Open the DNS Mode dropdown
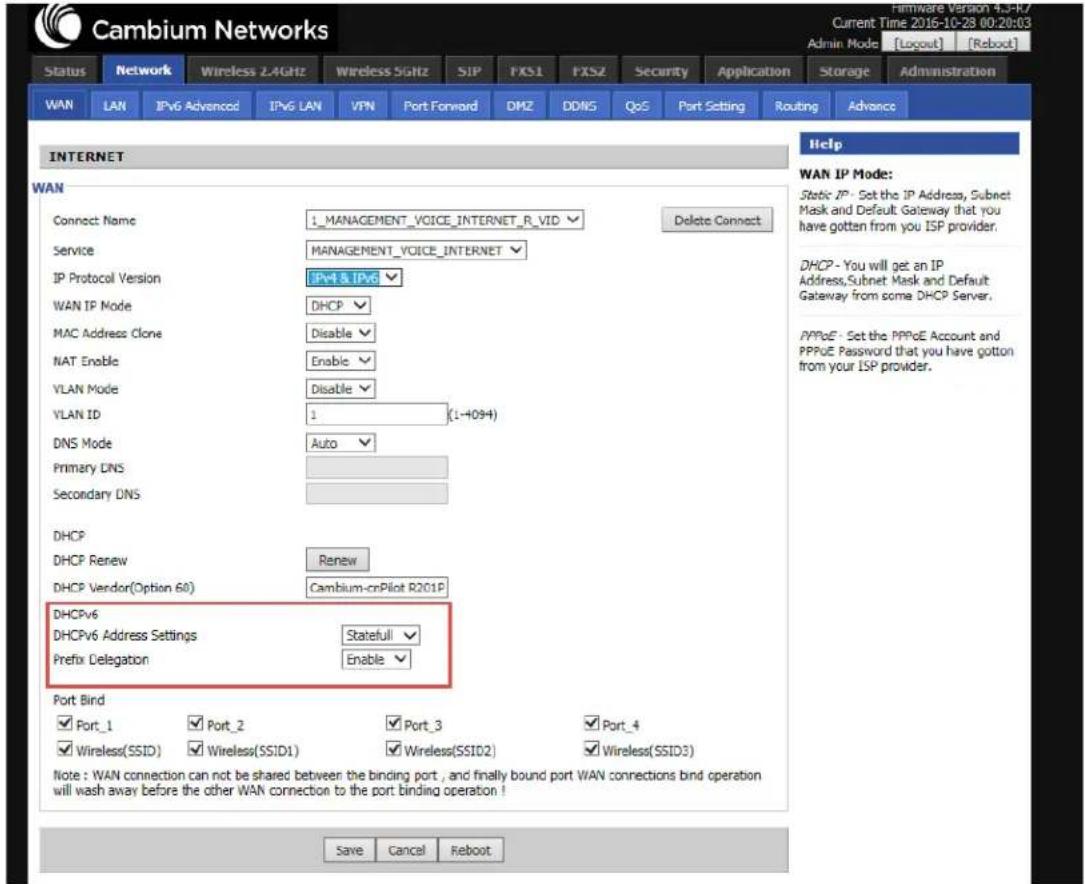 340,443
